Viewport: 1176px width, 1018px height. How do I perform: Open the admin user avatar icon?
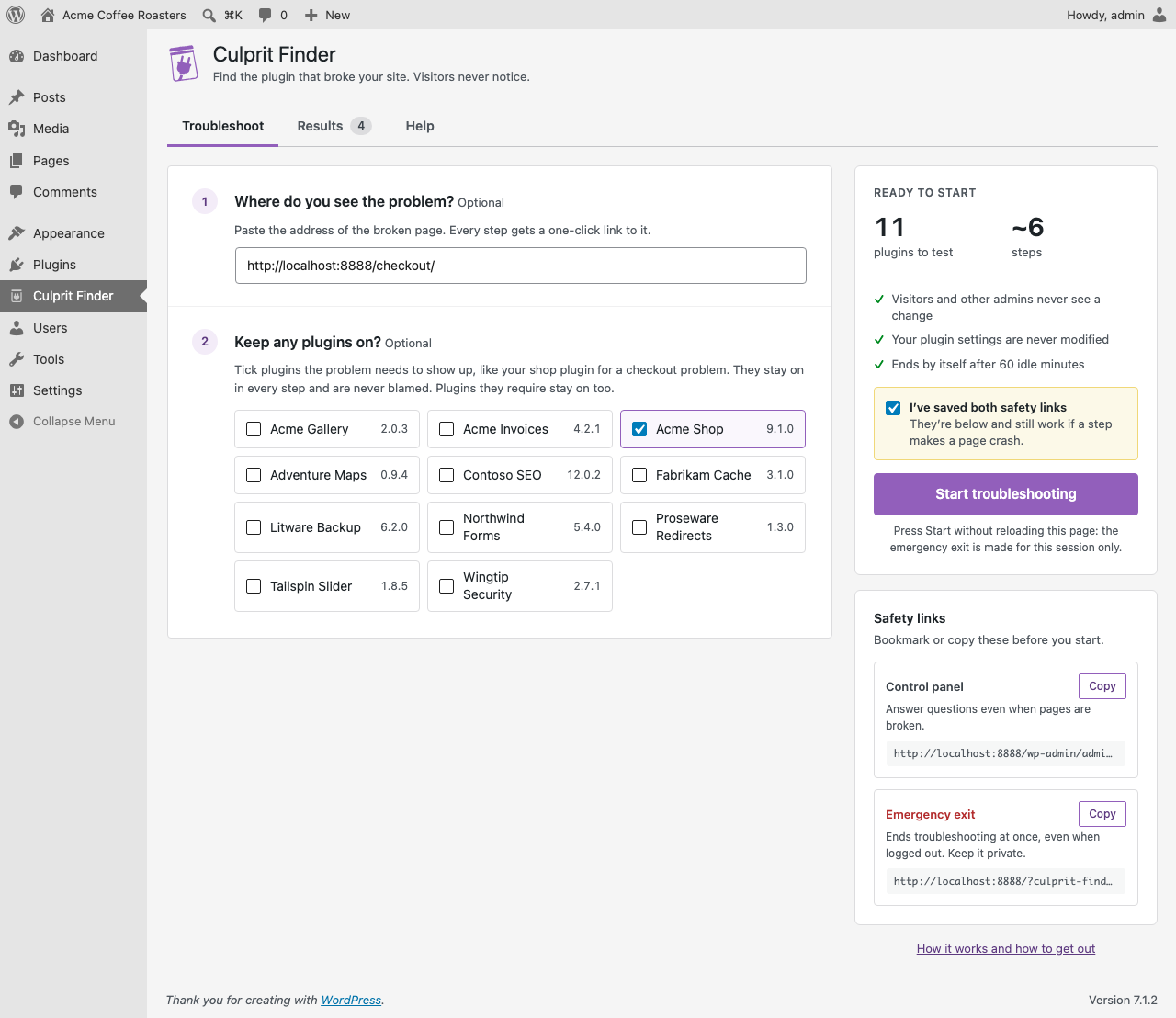[x=1159, y=15]
